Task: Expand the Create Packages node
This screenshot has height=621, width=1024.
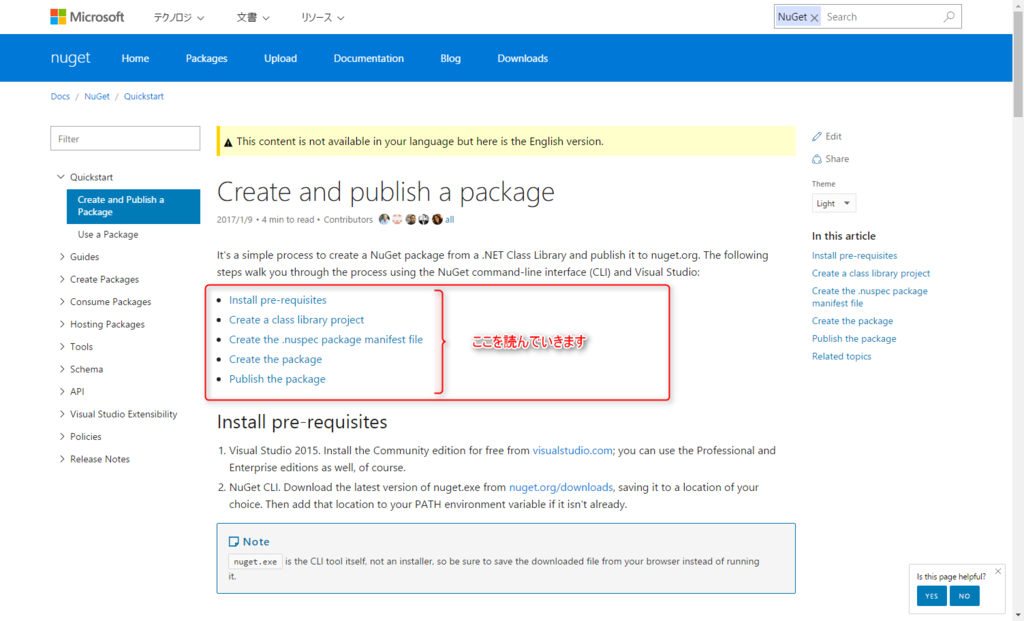Action: 62,279
